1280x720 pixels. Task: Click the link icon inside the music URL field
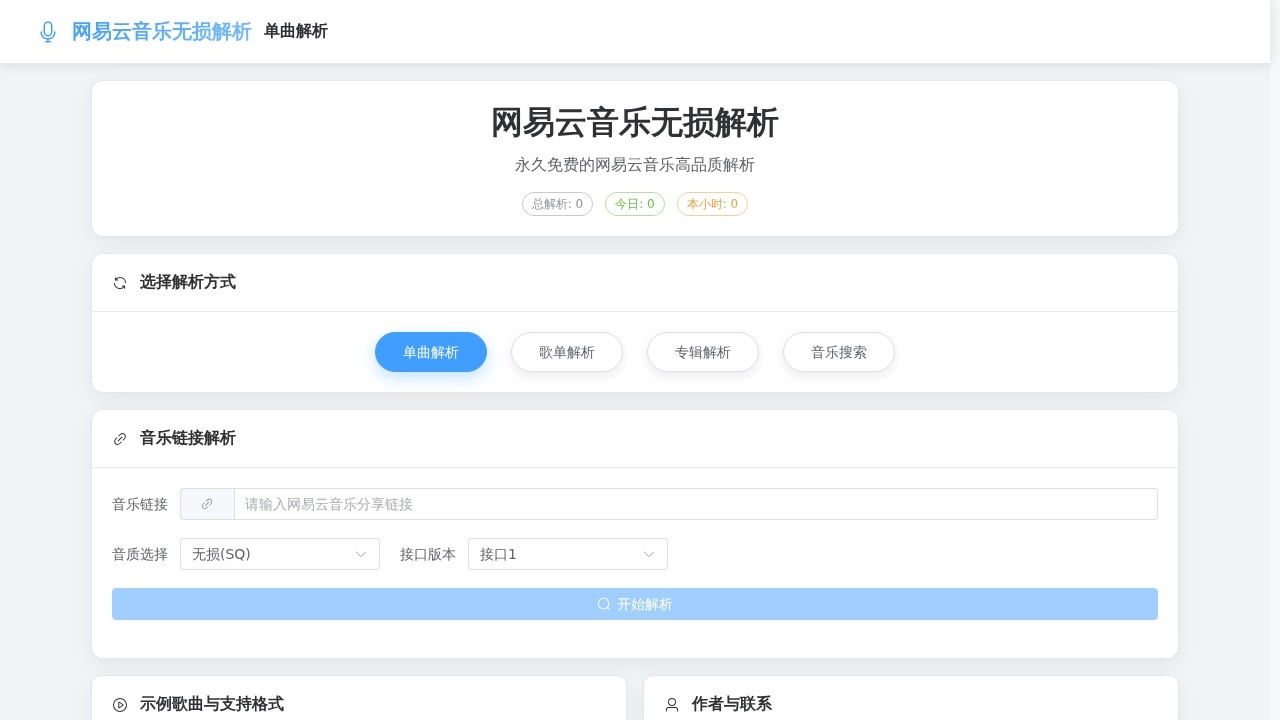207,504
